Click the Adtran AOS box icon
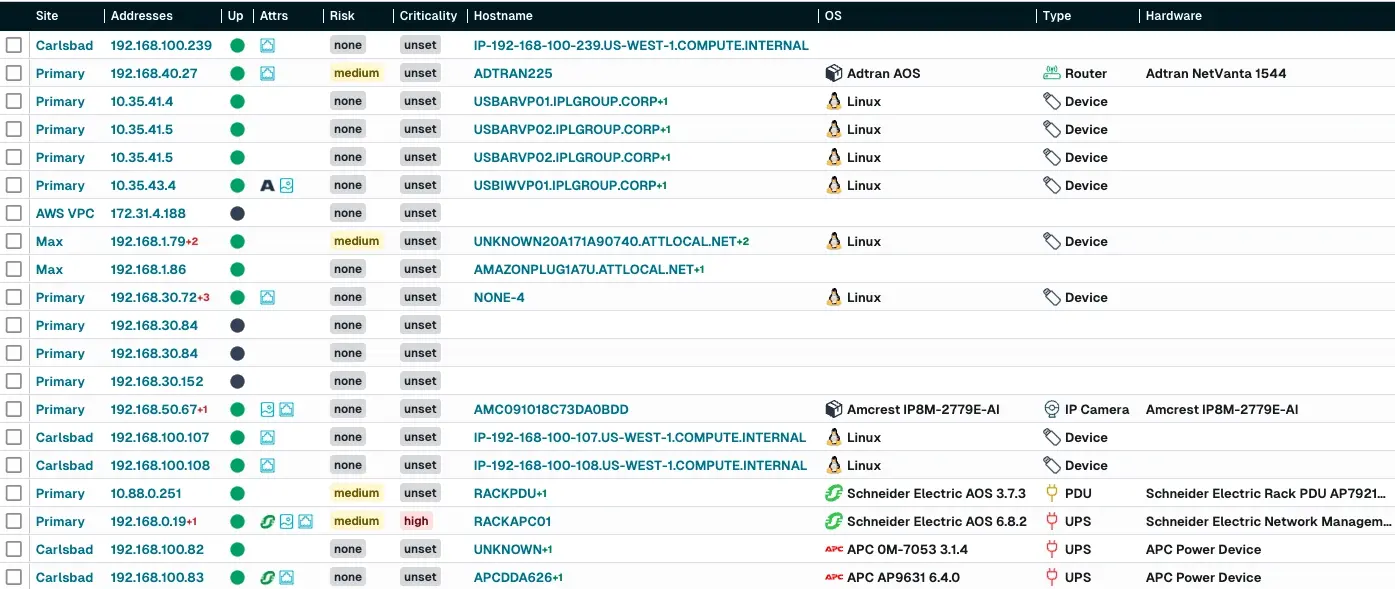Screen dimensions: 1395x589 pyautogui.click(x=833, y=73)
